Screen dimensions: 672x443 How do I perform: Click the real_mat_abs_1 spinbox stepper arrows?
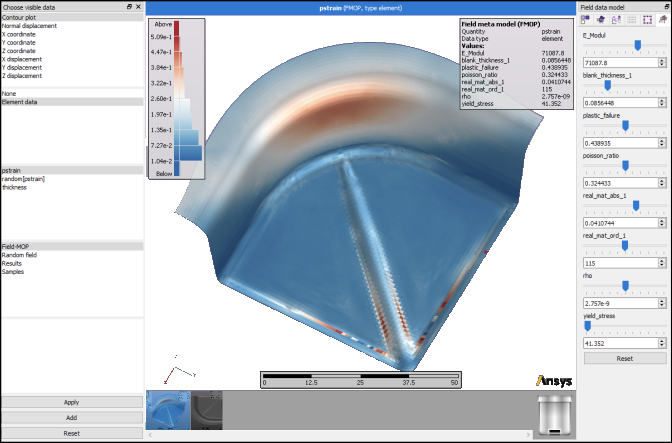coord(662,223)
